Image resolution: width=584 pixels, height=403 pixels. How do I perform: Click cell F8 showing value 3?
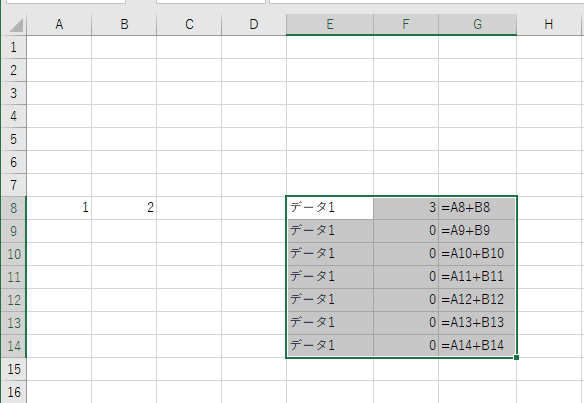click(406, 207)
